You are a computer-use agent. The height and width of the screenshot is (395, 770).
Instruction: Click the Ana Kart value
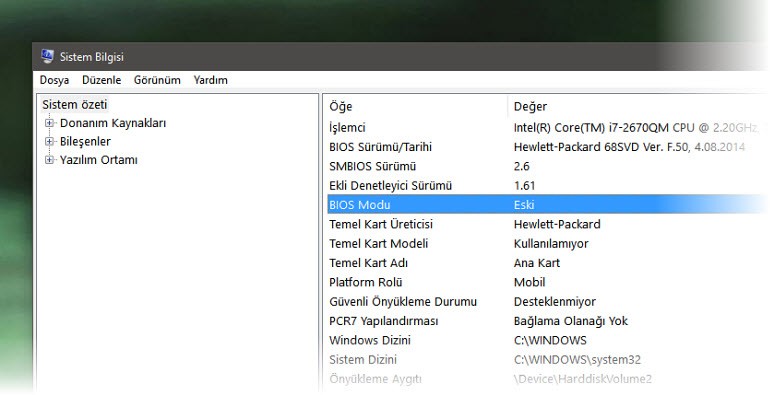point(537,263)
